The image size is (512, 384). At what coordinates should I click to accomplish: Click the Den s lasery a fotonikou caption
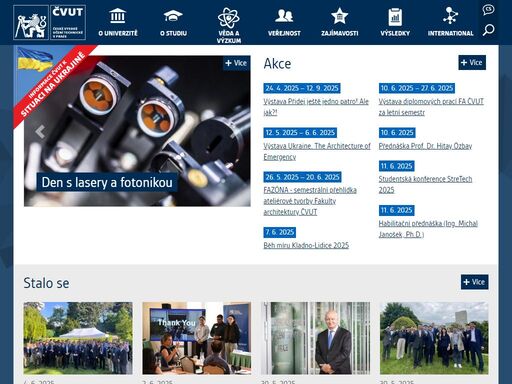point(107,182)
